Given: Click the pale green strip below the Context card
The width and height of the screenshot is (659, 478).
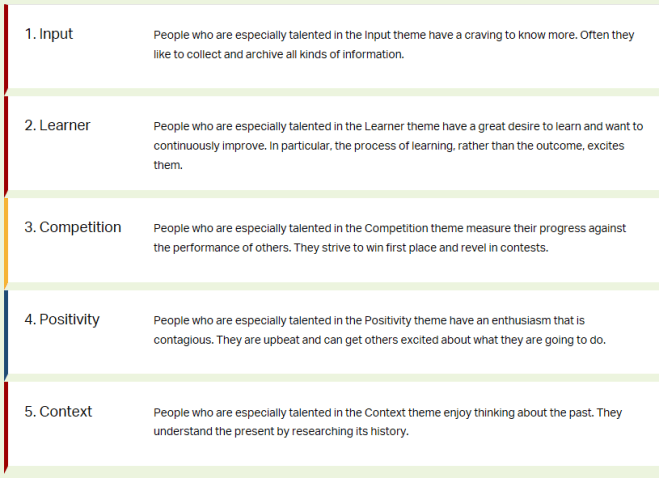Looking at the screenshot, I should [330, 471].
